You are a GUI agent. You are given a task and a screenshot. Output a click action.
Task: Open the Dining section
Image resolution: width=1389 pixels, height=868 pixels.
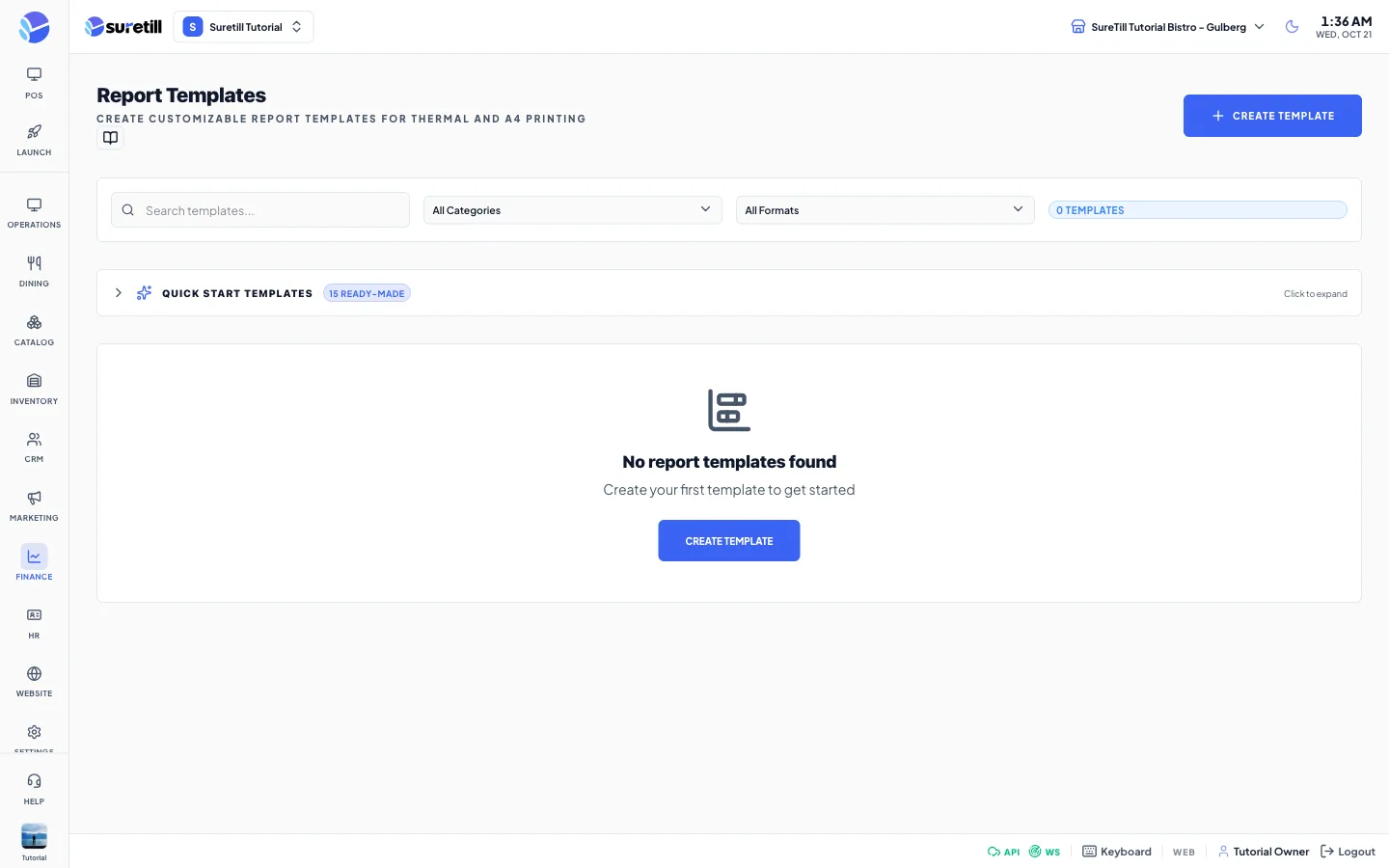(x=34, y=272)
